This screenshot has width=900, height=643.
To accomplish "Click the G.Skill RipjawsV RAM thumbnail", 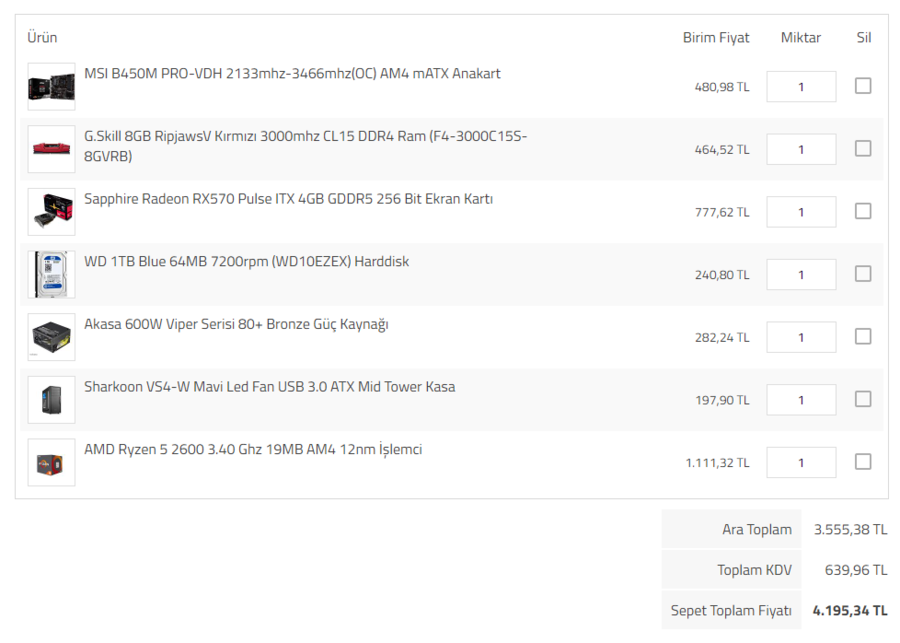I will [51, 149].
